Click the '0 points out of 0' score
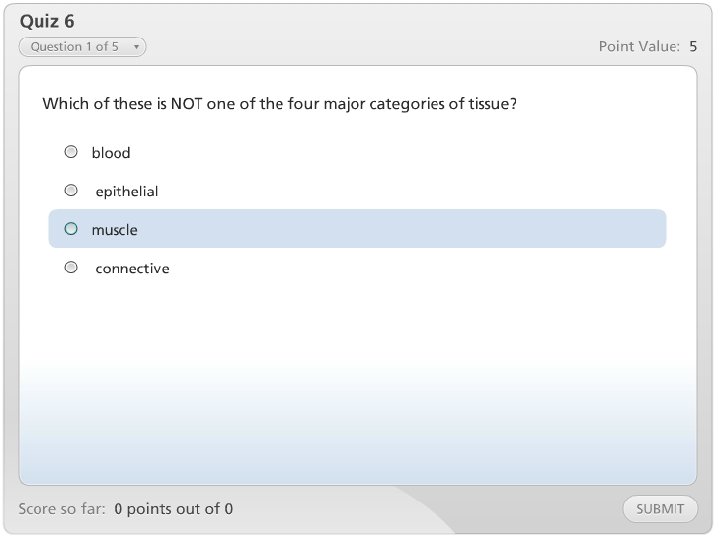The width and height of the screenshot is (720, 540). click(x=173, y=509)
